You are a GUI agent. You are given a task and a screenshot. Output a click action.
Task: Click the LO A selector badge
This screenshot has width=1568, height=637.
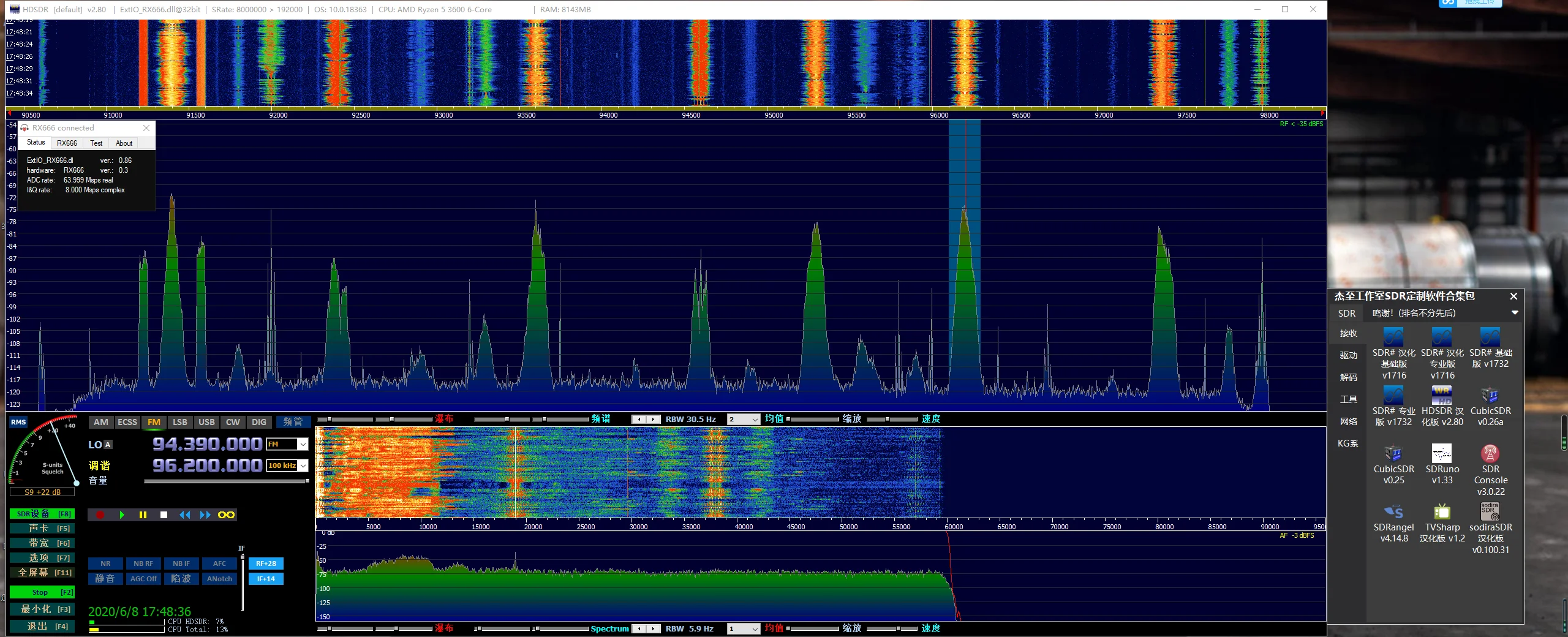click(108, 445)
